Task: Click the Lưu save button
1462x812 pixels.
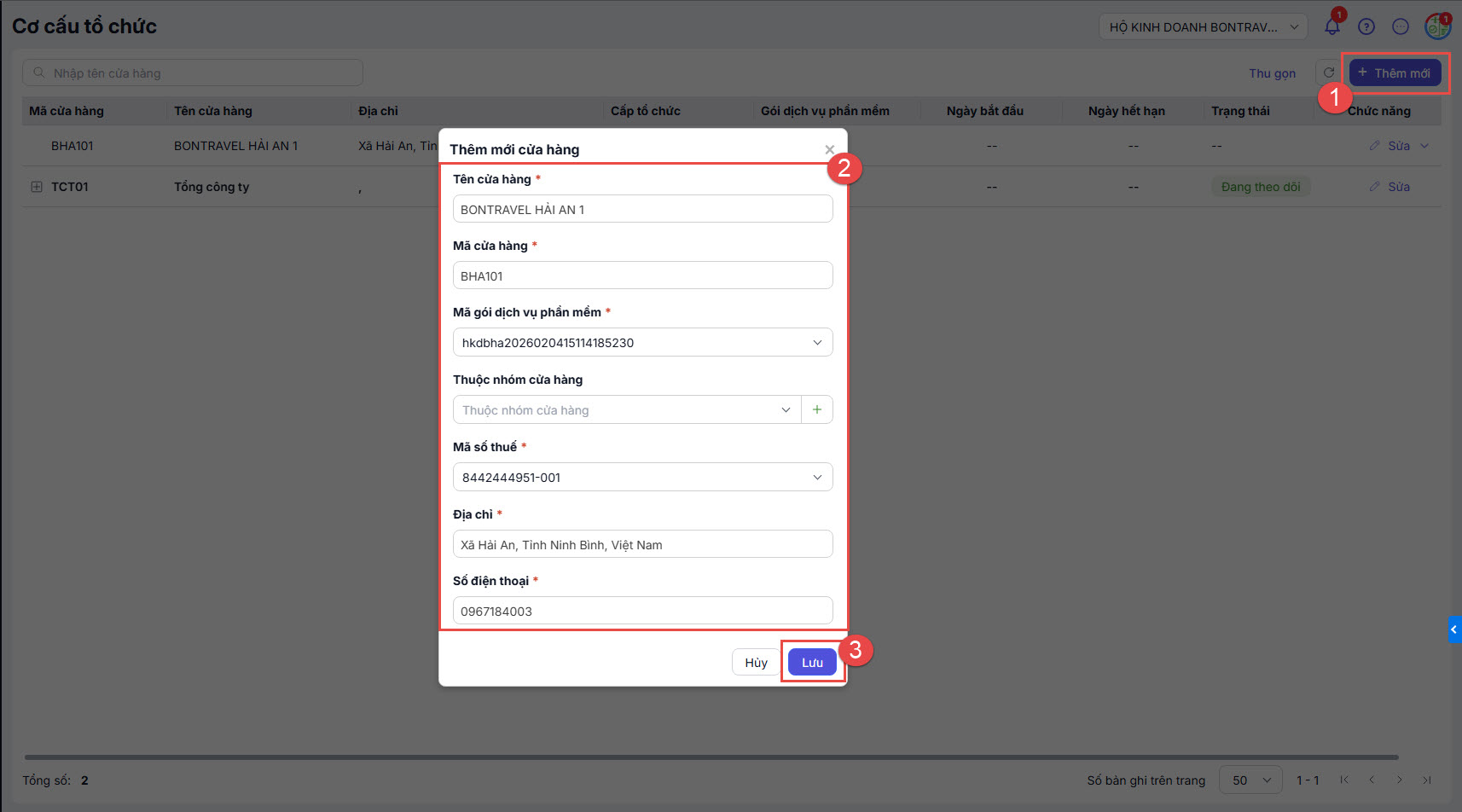Action: click(x=812, y=663)
